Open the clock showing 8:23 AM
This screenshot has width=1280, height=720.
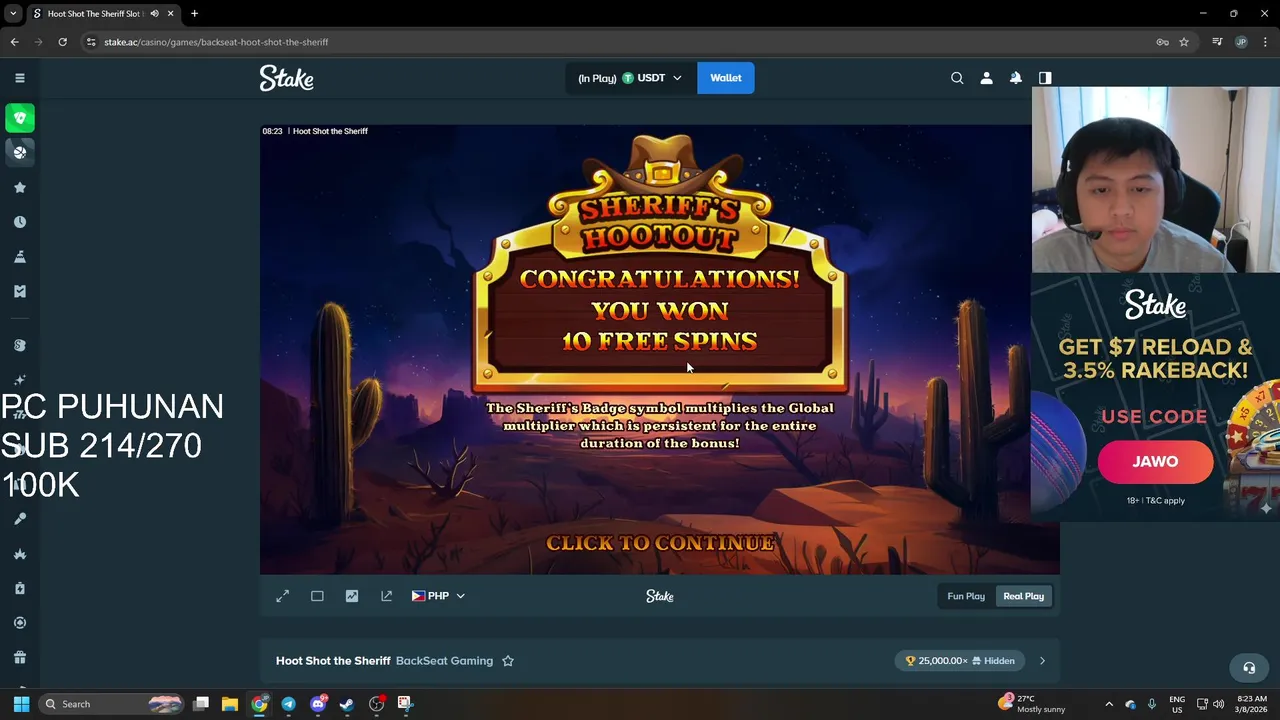1251,704
